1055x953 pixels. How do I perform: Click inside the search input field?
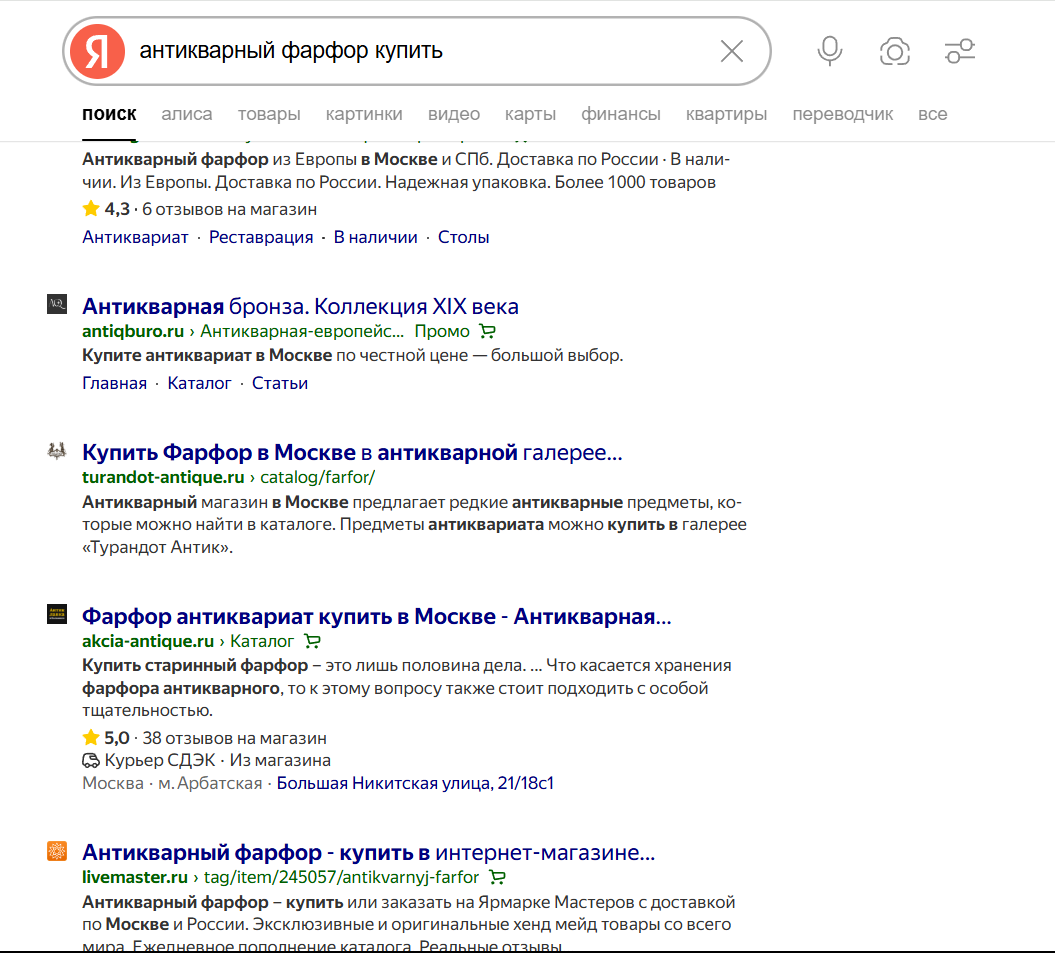click(420, 51)
